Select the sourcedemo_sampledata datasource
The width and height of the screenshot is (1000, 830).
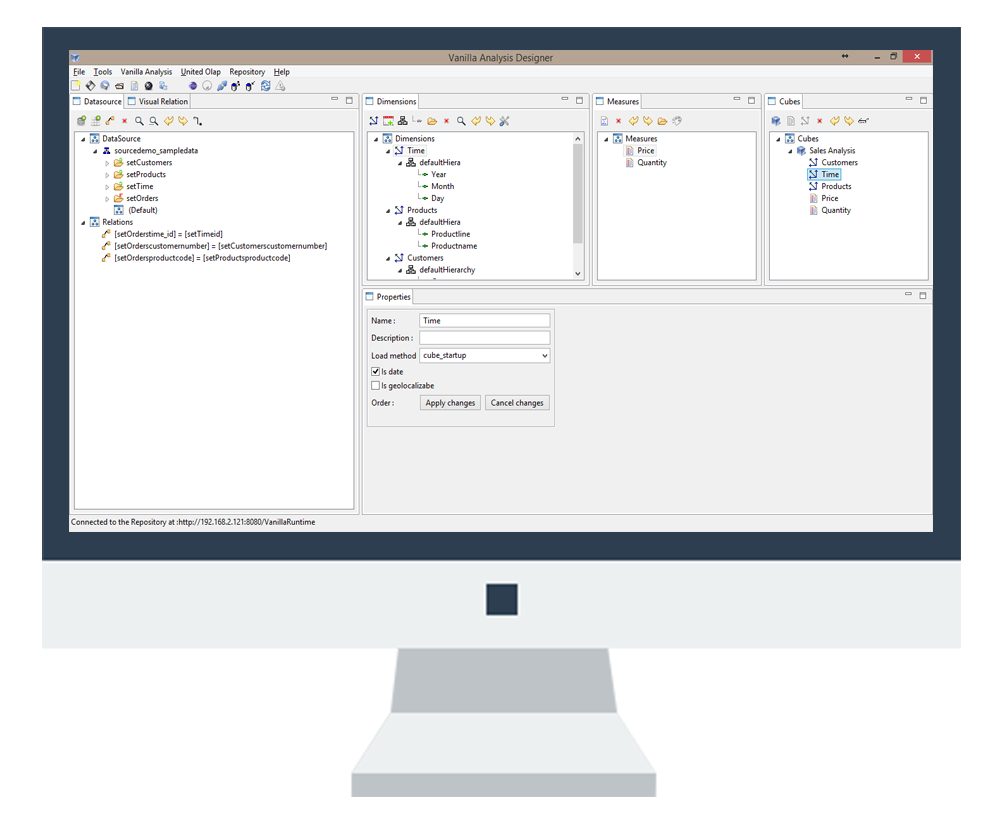(x=156, y=151)
